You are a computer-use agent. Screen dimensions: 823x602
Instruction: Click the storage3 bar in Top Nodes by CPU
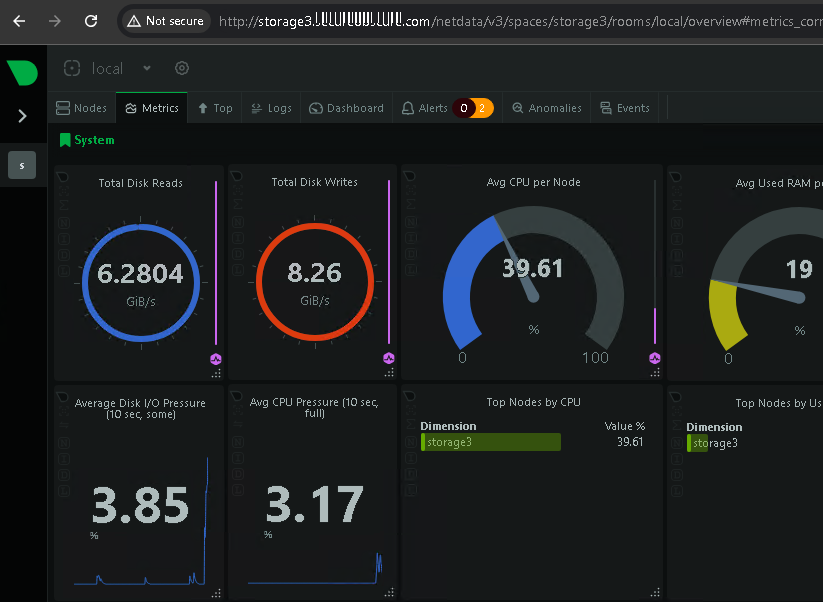(491, 442)
